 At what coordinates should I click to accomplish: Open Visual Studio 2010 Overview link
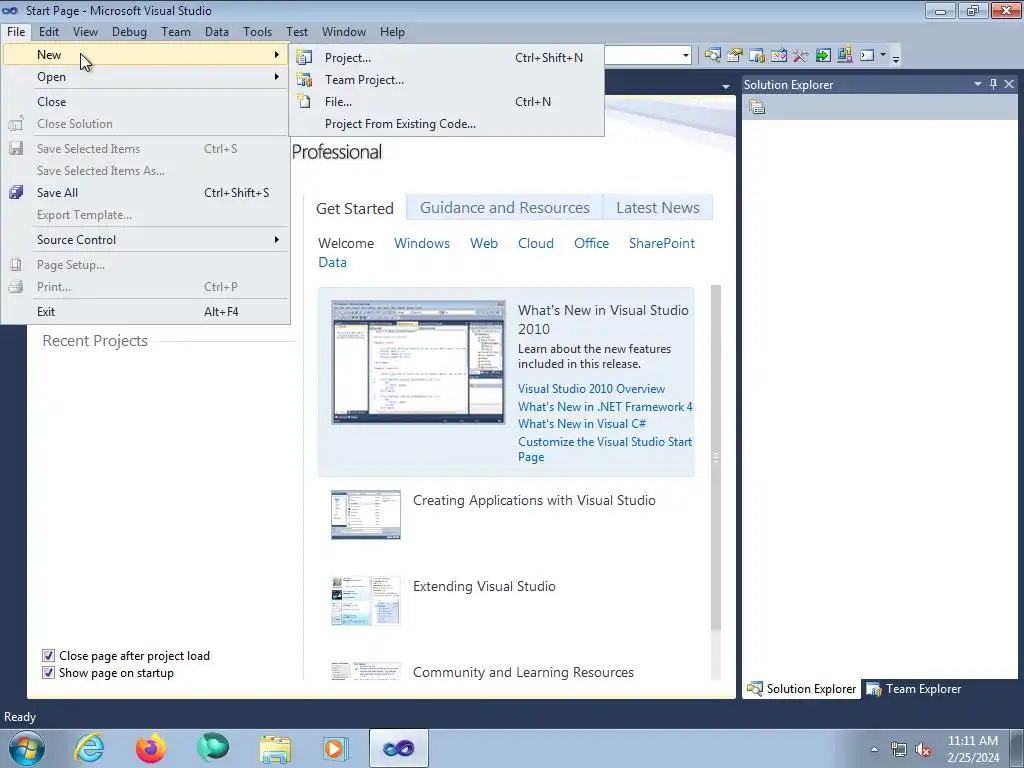coord(591,389)
